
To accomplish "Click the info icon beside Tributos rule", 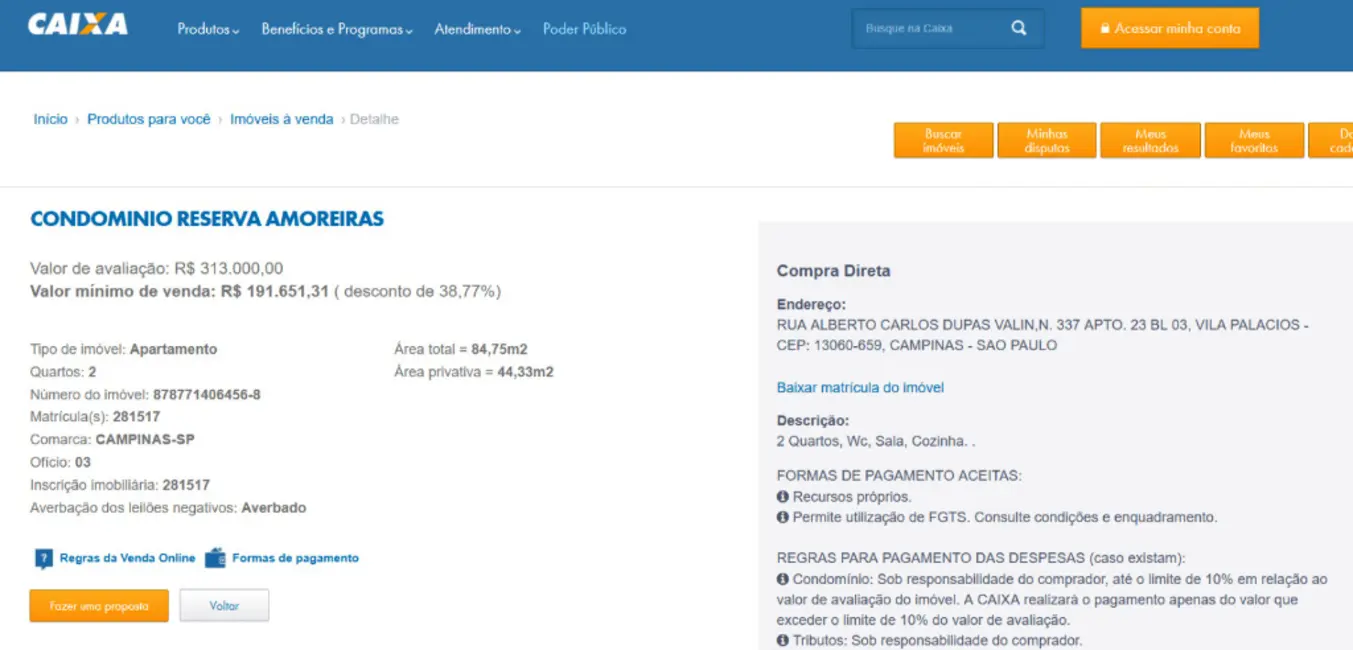I will click(783, 641).
